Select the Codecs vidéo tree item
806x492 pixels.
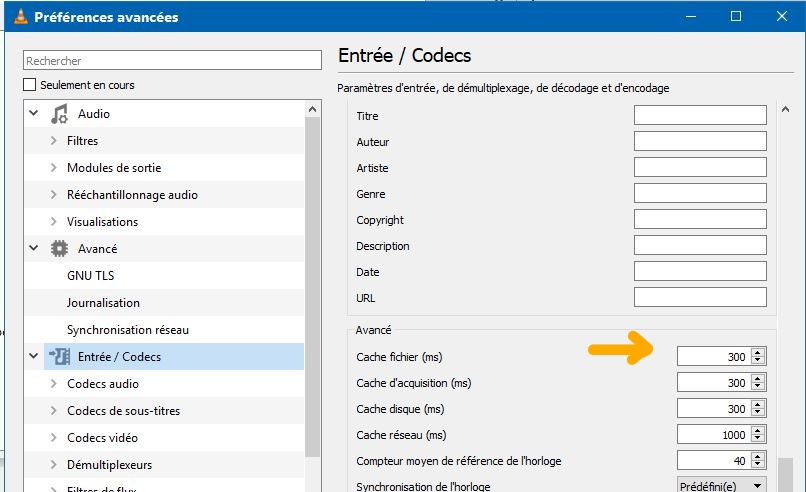click(102, 438)
